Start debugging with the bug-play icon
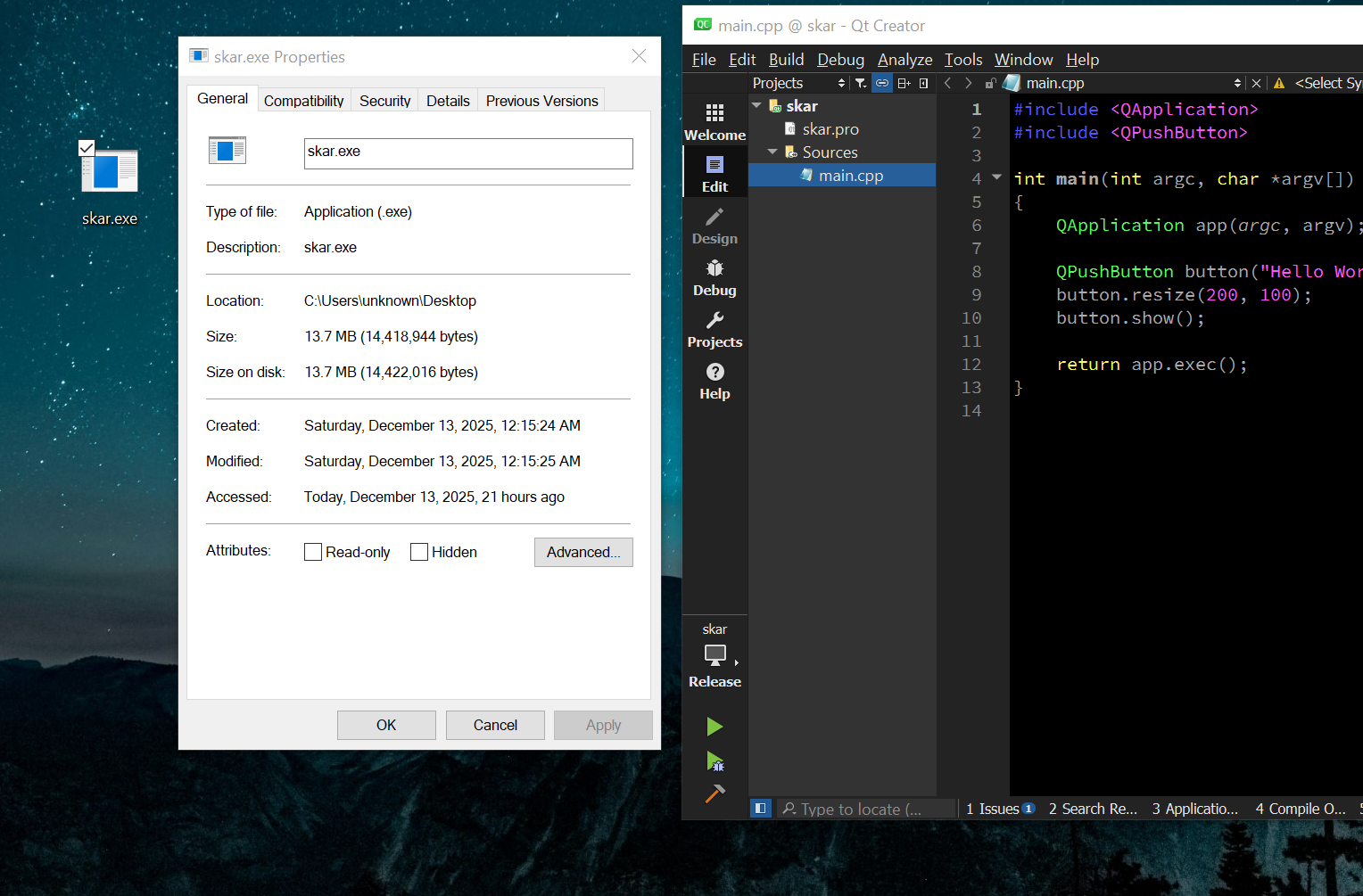Screen dimensions: 1363x896 click(x=715, y=761)
